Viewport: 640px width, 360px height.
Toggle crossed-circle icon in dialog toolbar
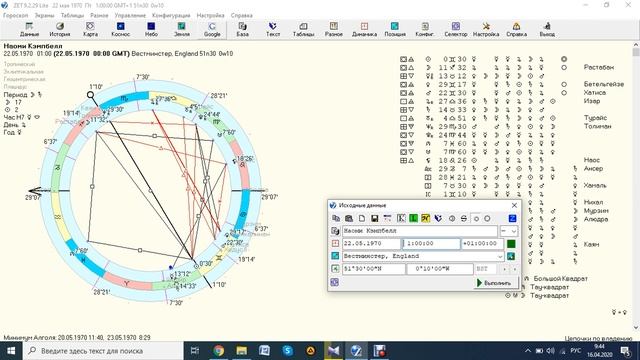pos(464,218)
